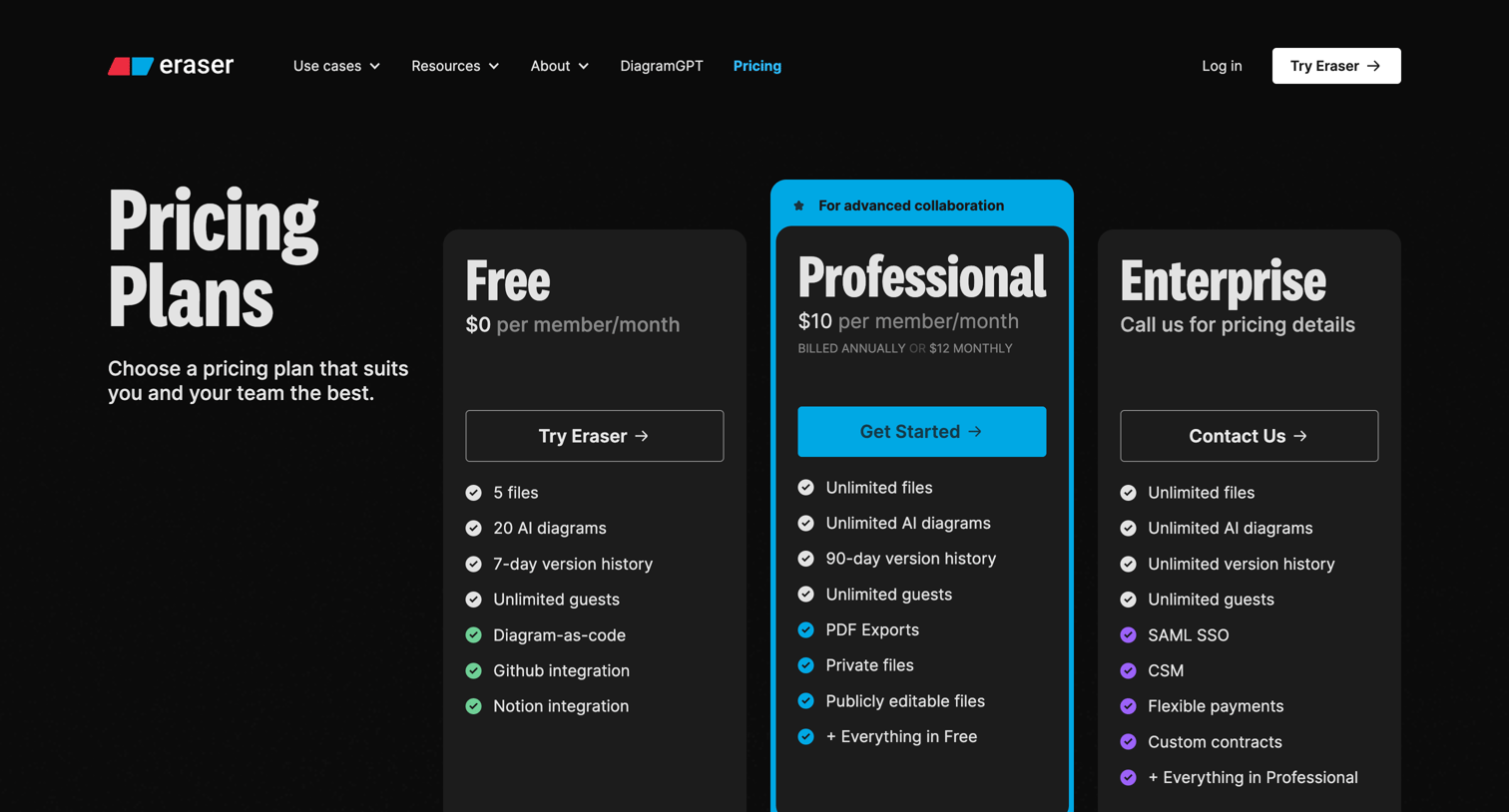Click the Professional plan heading
Screen dimensions: 1509x812
pos(922,277)
